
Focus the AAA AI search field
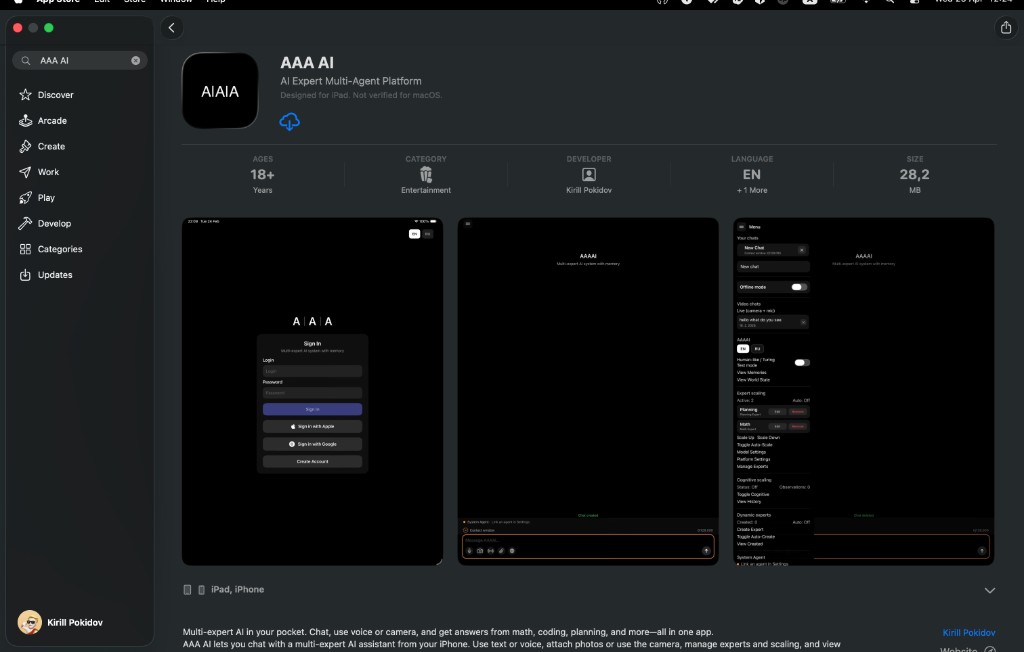[80, 61]
